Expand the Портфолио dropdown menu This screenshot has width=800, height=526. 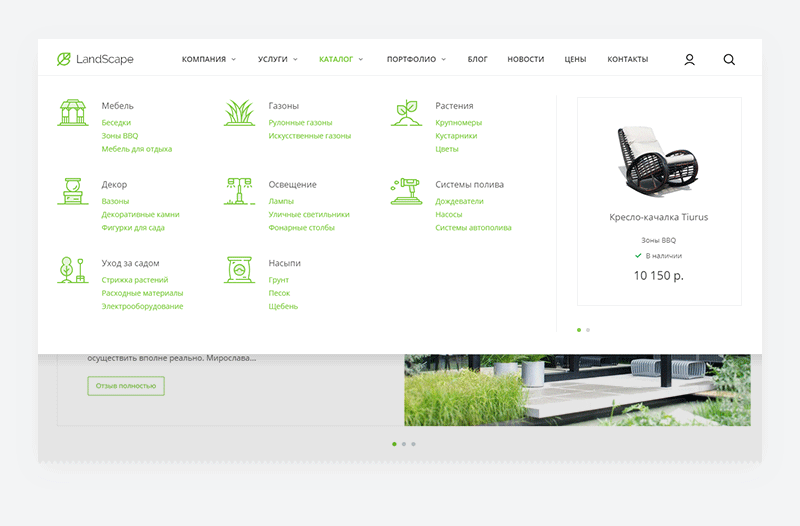pos(416,60)
